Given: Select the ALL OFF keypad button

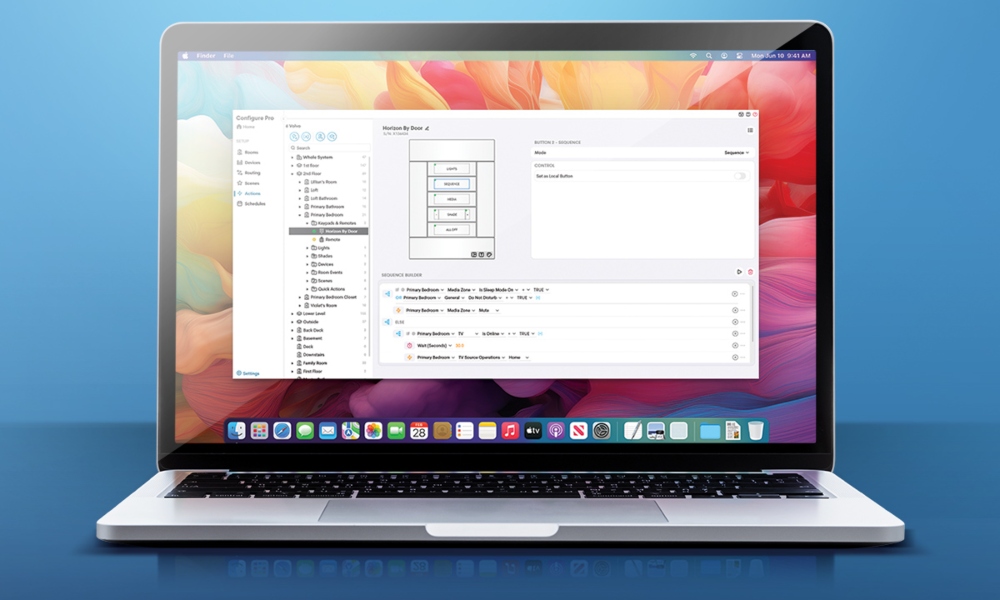Looking at the screenshot, I should (452, 230).
